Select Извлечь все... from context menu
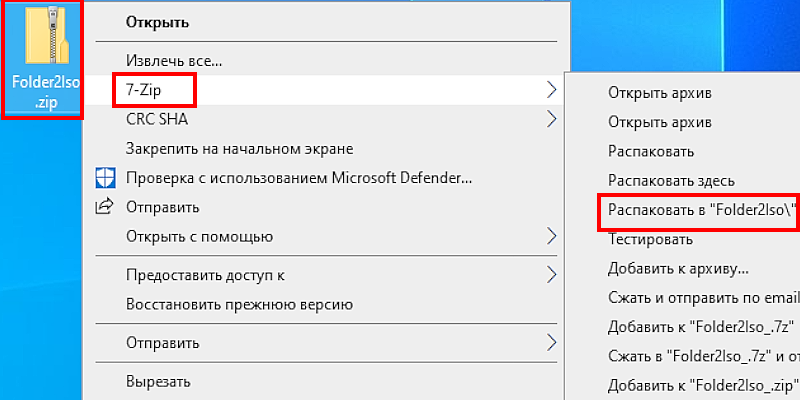The height and width of the screenshot is (400, 800). click(x=174, y=61)
